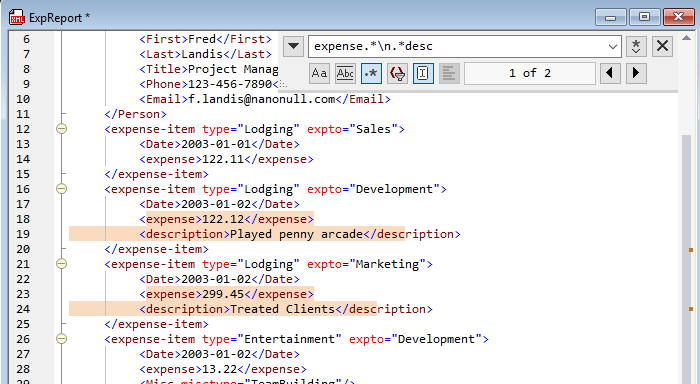
Task: Click the '1 of 2' match counter
Action: (530, 73)
